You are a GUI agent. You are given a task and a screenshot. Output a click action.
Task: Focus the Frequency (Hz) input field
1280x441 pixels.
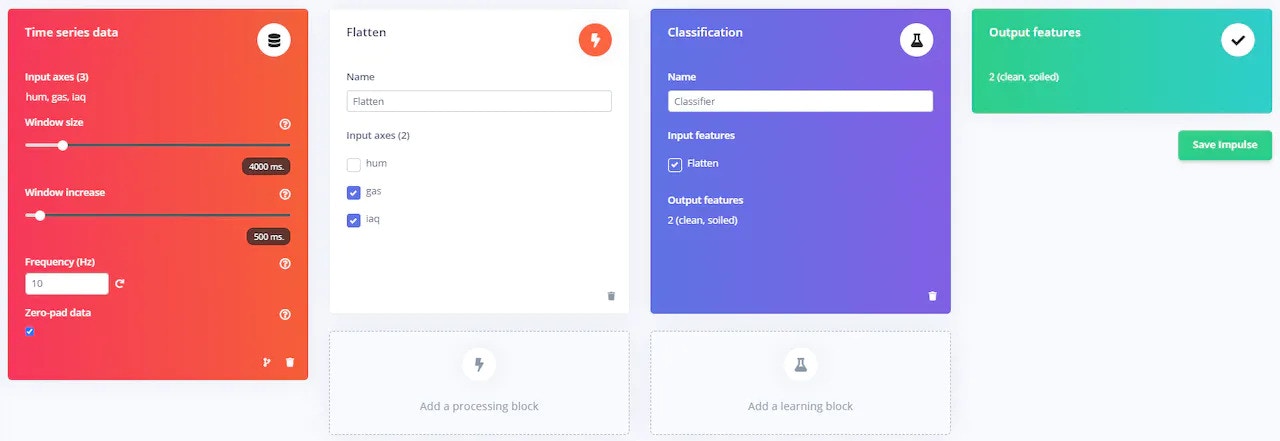pos(66,284)
